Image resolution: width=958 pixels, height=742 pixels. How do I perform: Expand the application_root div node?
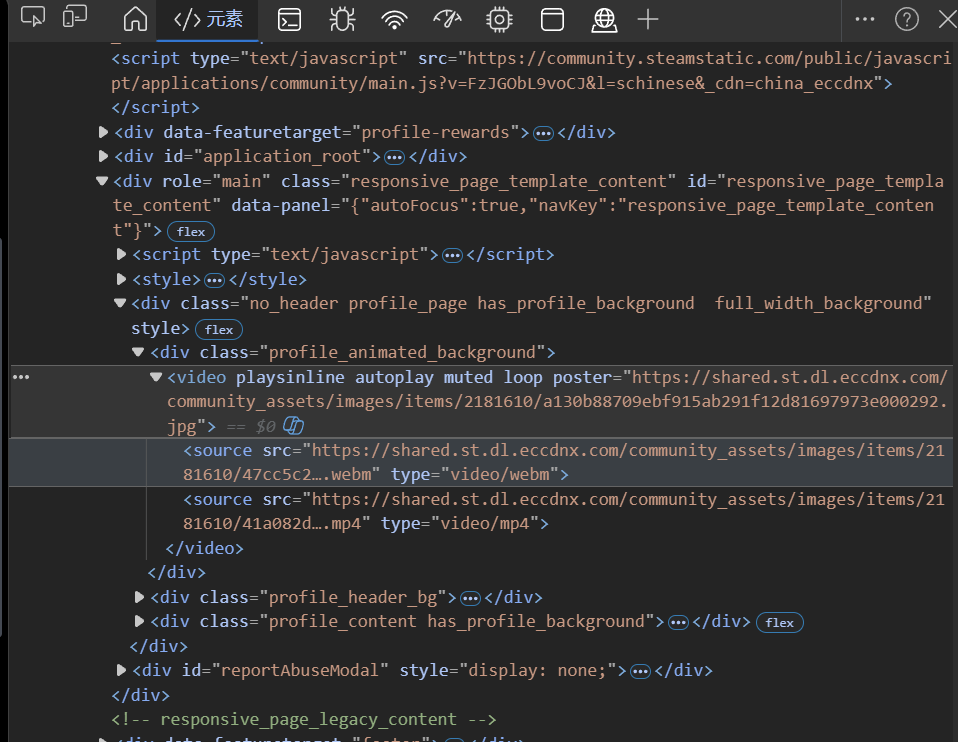[103, 156]
